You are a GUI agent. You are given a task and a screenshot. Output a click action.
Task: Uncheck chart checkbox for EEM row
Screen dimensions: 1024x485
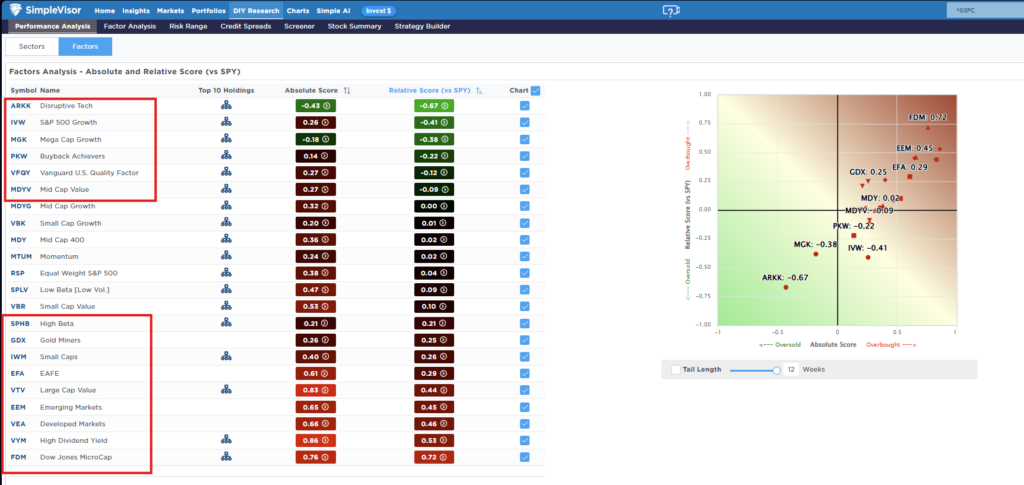tap(525, 407)
